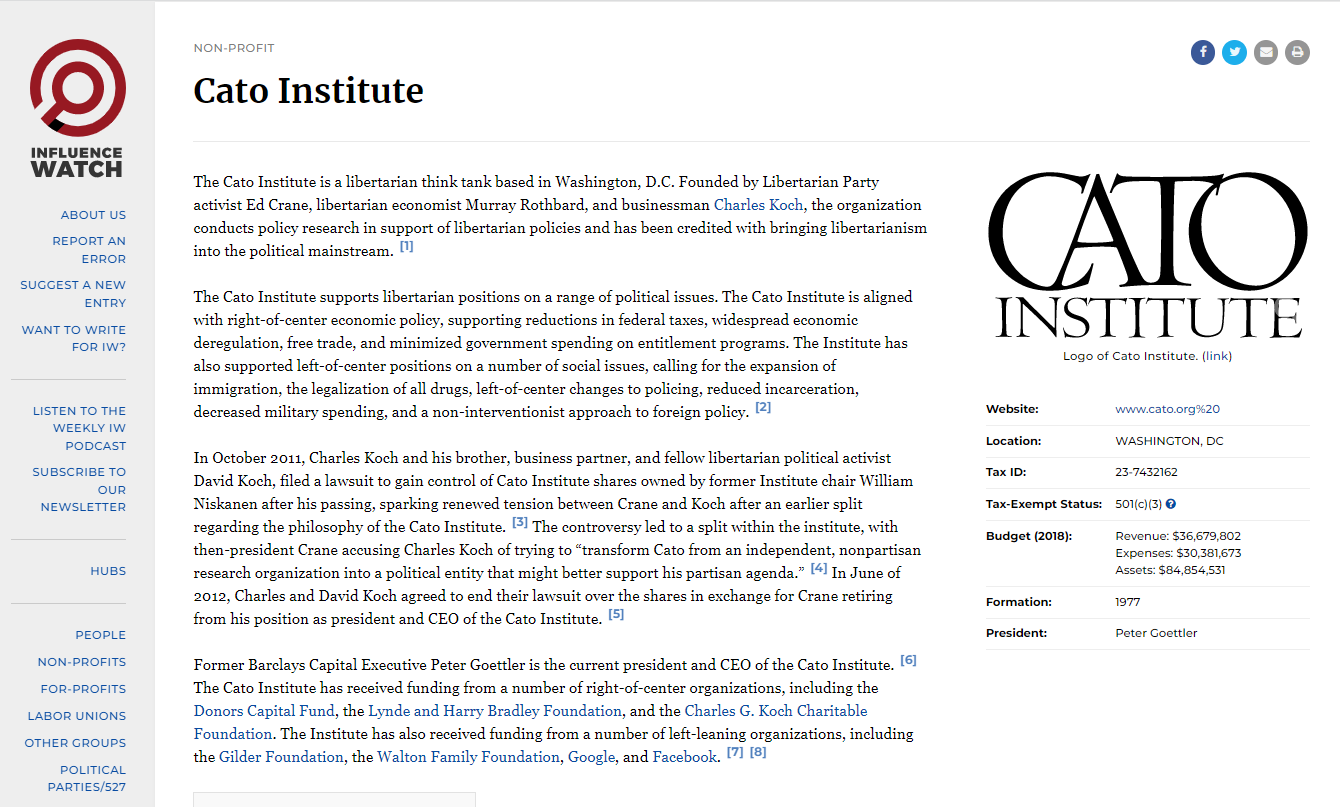Click the WASHINGTON, DC location value
Viewport: 1340px width, 807px height.
[1169, 441]
